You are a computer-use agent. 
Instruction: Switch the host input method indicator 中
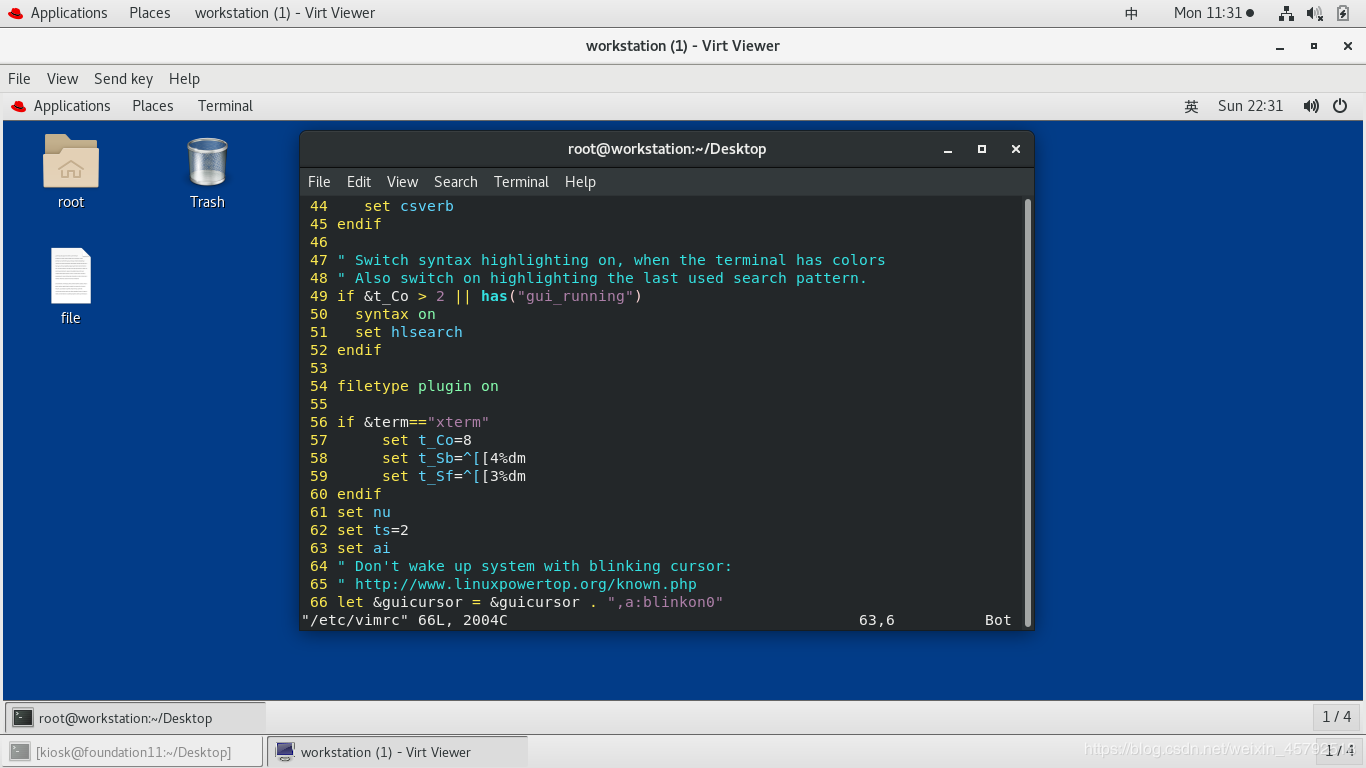tap(1132, 13)
